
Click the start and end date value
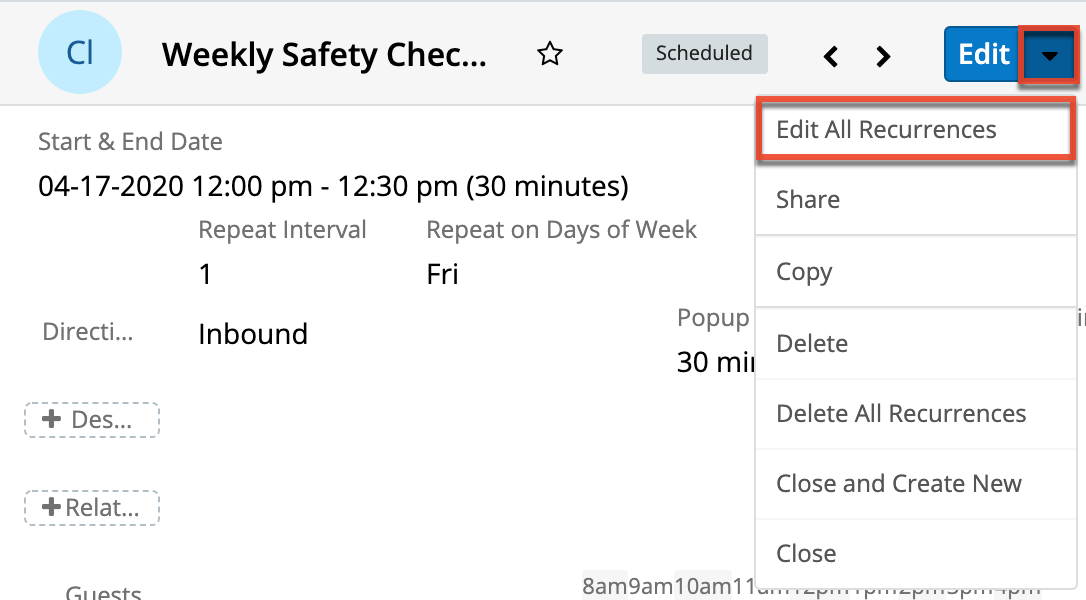333,186
